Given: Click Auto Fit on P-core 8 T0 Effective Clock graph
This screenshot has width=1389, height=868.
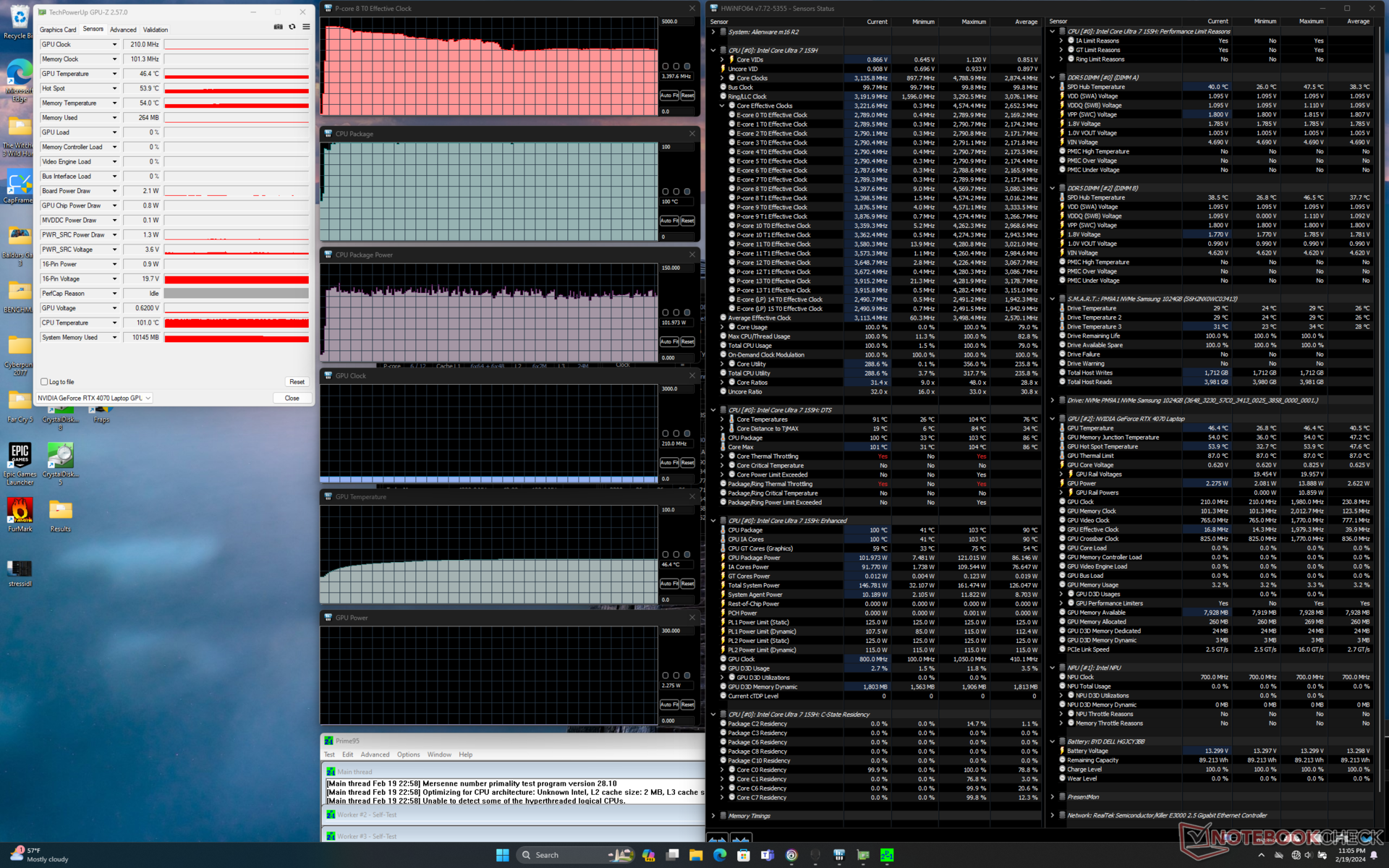Looking at the screenshot, I should coord(669,95).
